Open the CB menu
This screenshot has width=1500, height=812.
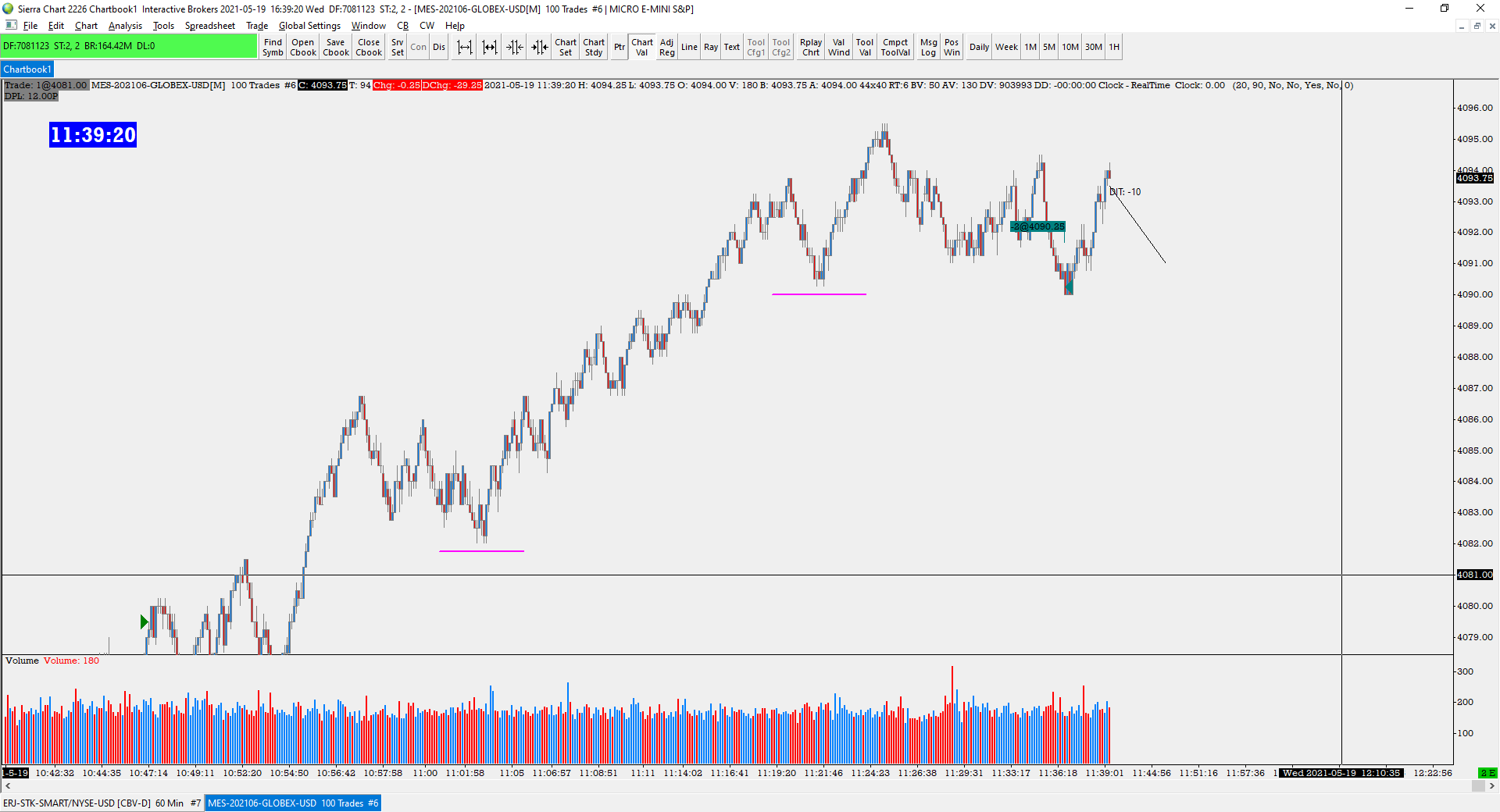pyautogui.click(x=403, y=26)
